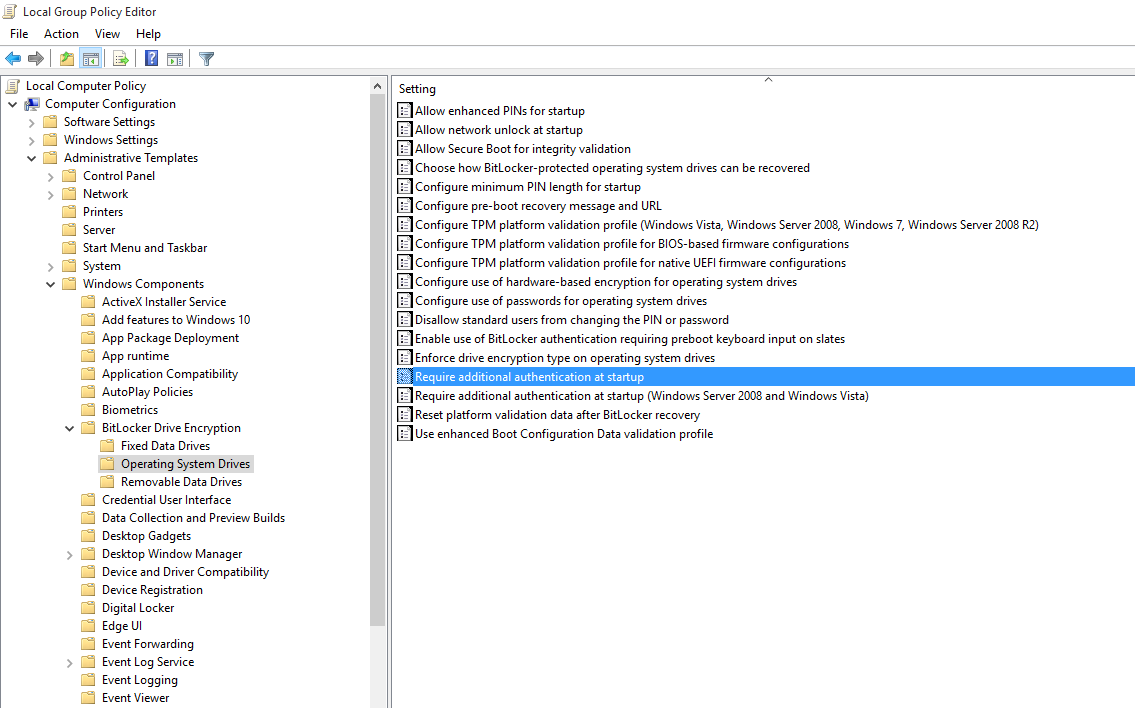Screen dimensions: 1135x708
Task: Expand the Network folder
Action: click(50, 195)
